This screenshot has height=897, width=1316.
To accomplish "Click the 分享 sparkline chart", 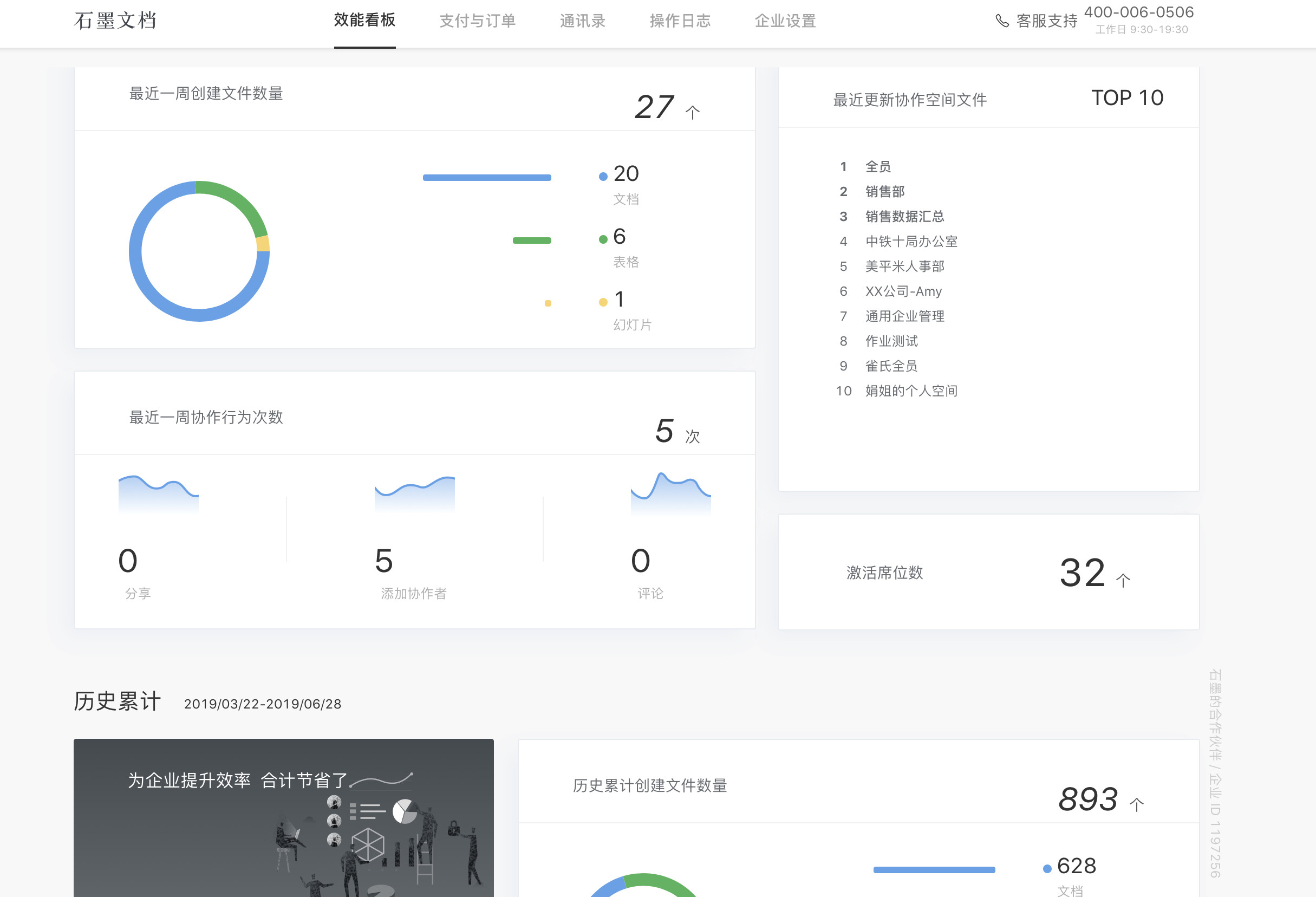I will click(x=158, y=494).
